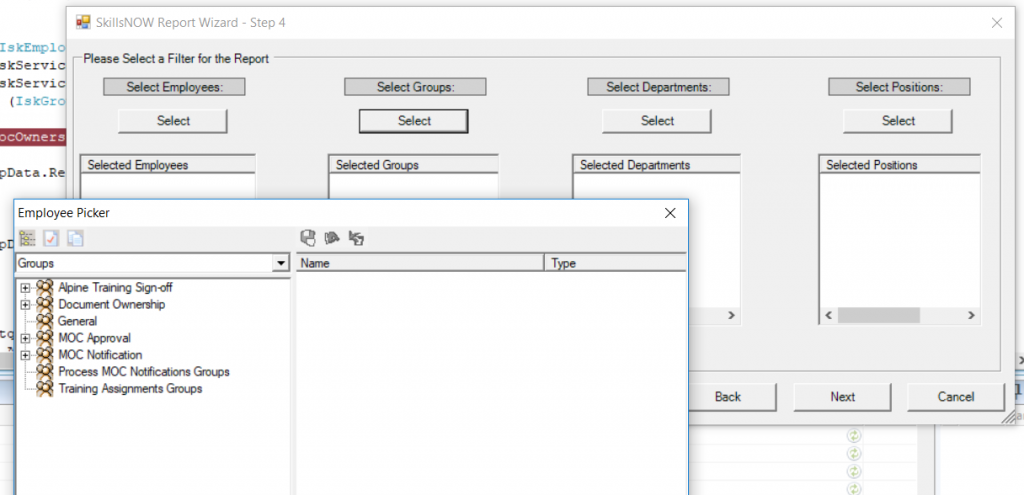Click right scroll arrow in Selected Positions list
The height and width of the screenshot is (495, 1024).
971,315
